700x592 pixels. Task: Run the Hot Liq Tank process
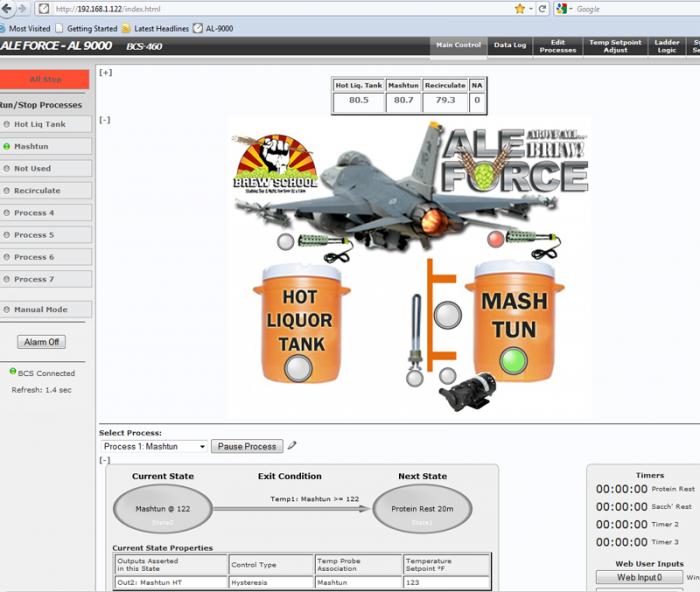point(46,124)
